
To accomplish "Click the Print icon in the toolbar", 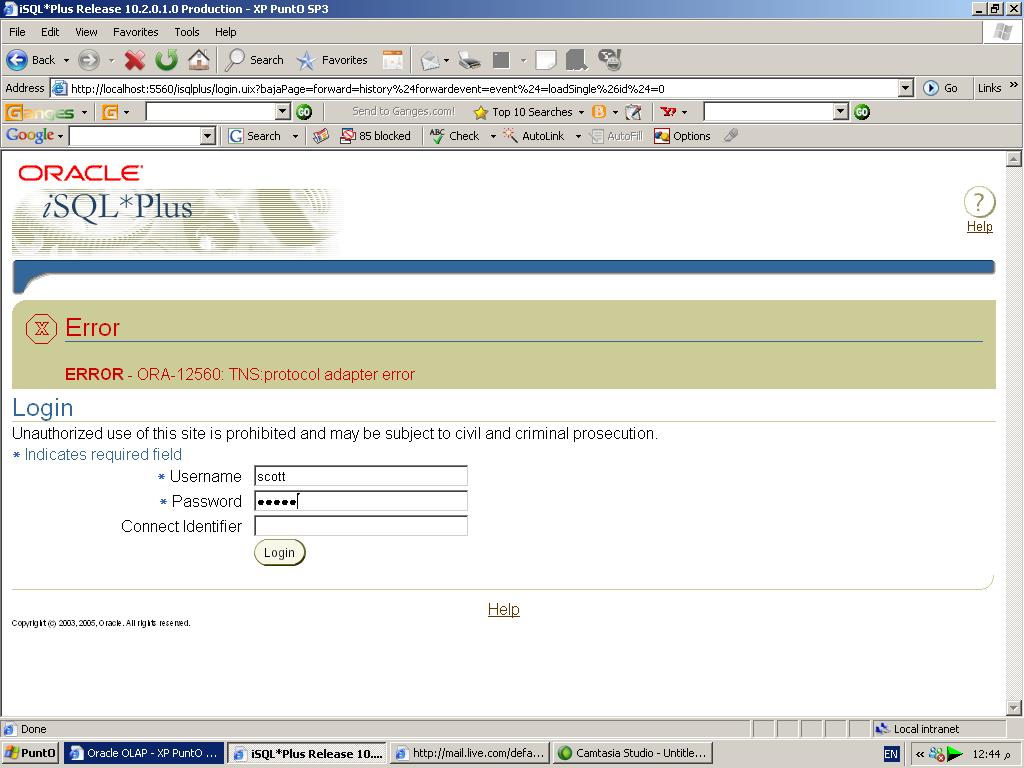I will pyautogui.click(x=469, y=60).
